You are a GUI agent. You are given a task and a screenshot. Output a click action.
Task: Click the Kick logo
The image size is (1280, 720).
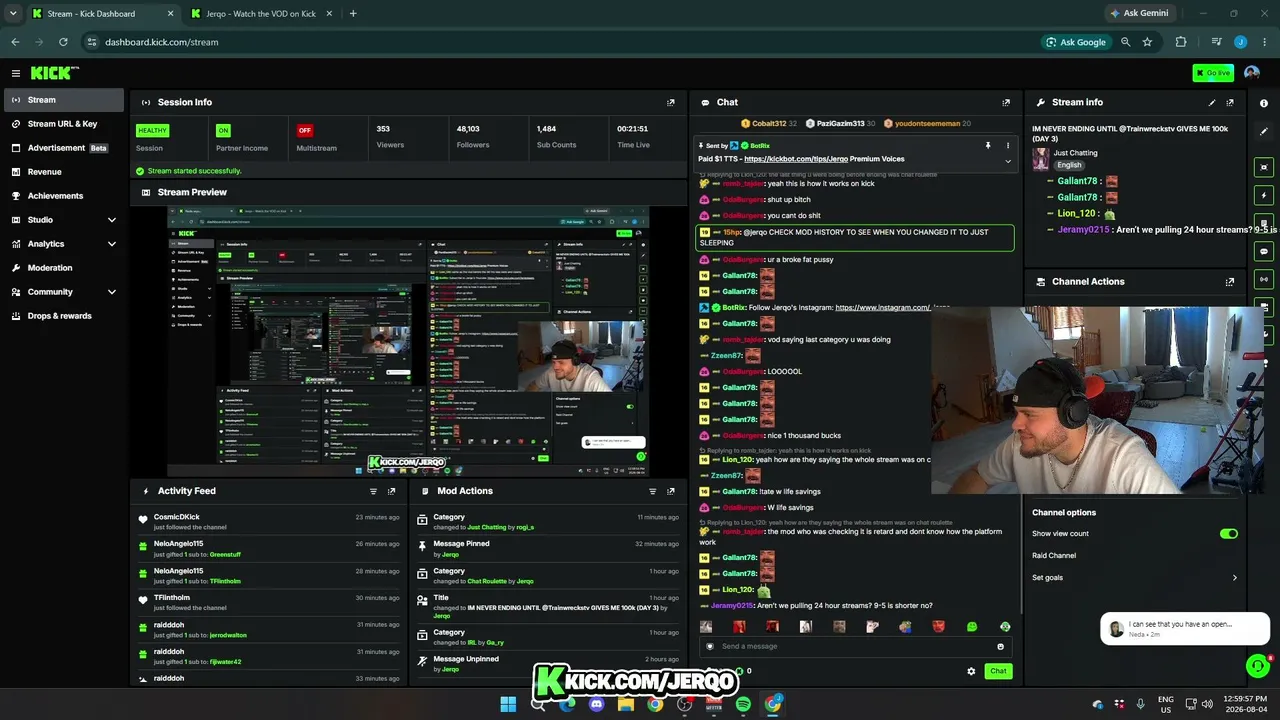click(54, 73)
